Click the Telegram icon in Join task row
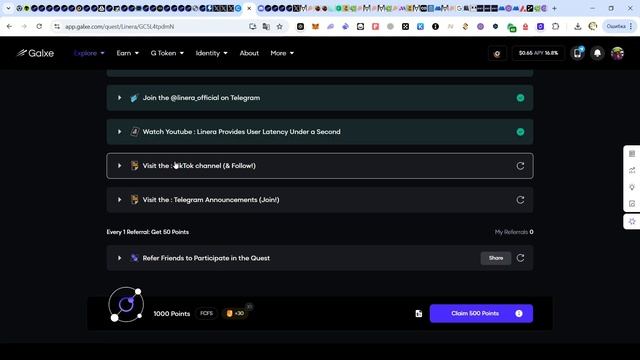The width and height of the screenshot is (640, 360). click(x=134, y=98)
